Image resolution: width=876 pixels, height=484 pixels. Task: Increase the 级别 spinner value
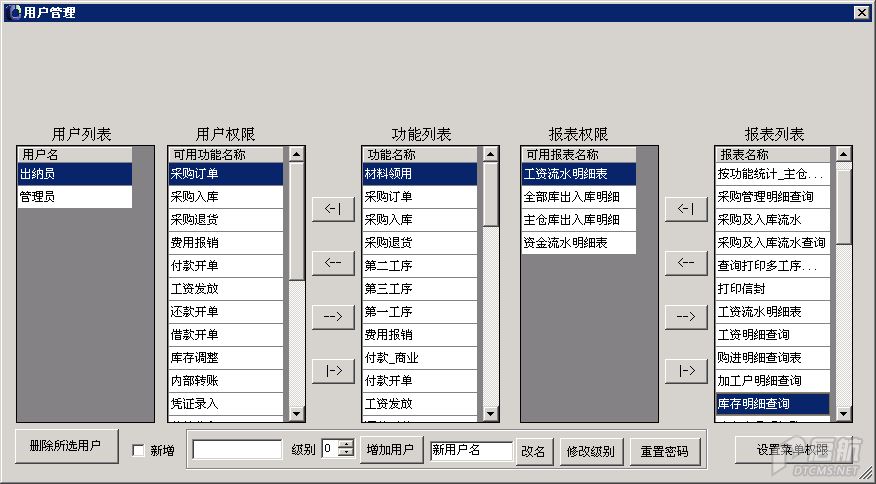pyautogui.click(x=347, y=444)
